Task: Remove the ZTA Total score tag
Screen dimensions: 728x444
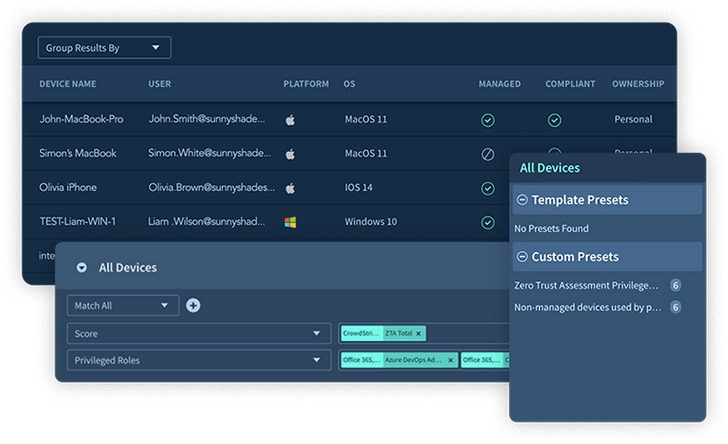Action: [419, 334]
